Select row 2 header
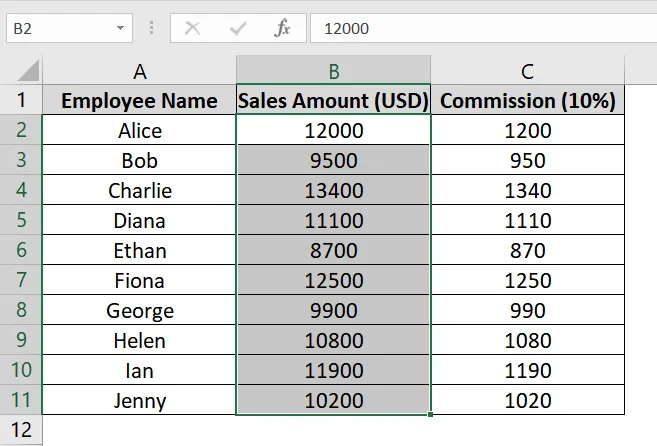657x446 pixels. click(x=21, y=130)
